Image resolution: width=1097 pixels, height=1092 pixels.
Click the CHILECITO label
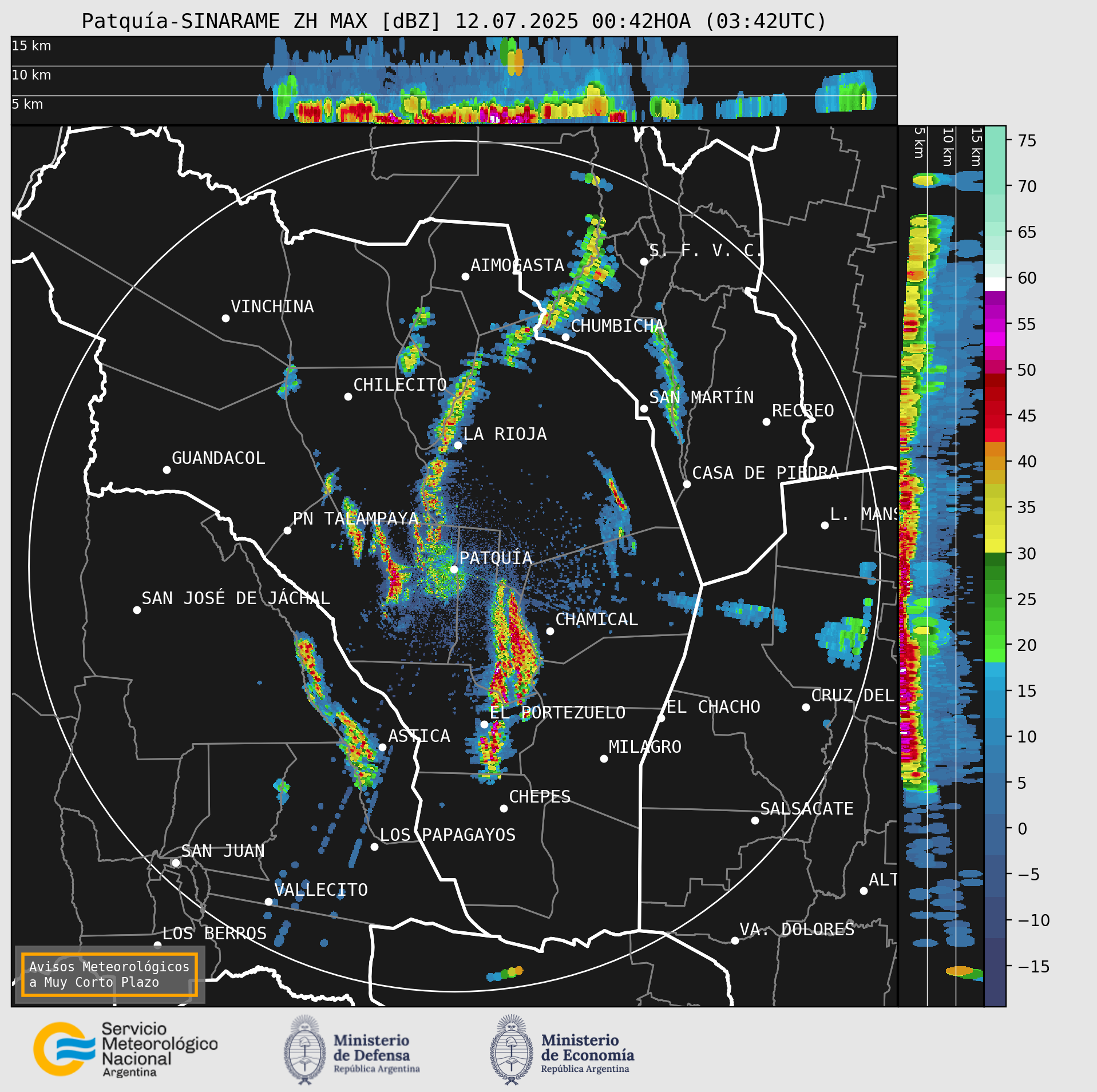(400, 385)
